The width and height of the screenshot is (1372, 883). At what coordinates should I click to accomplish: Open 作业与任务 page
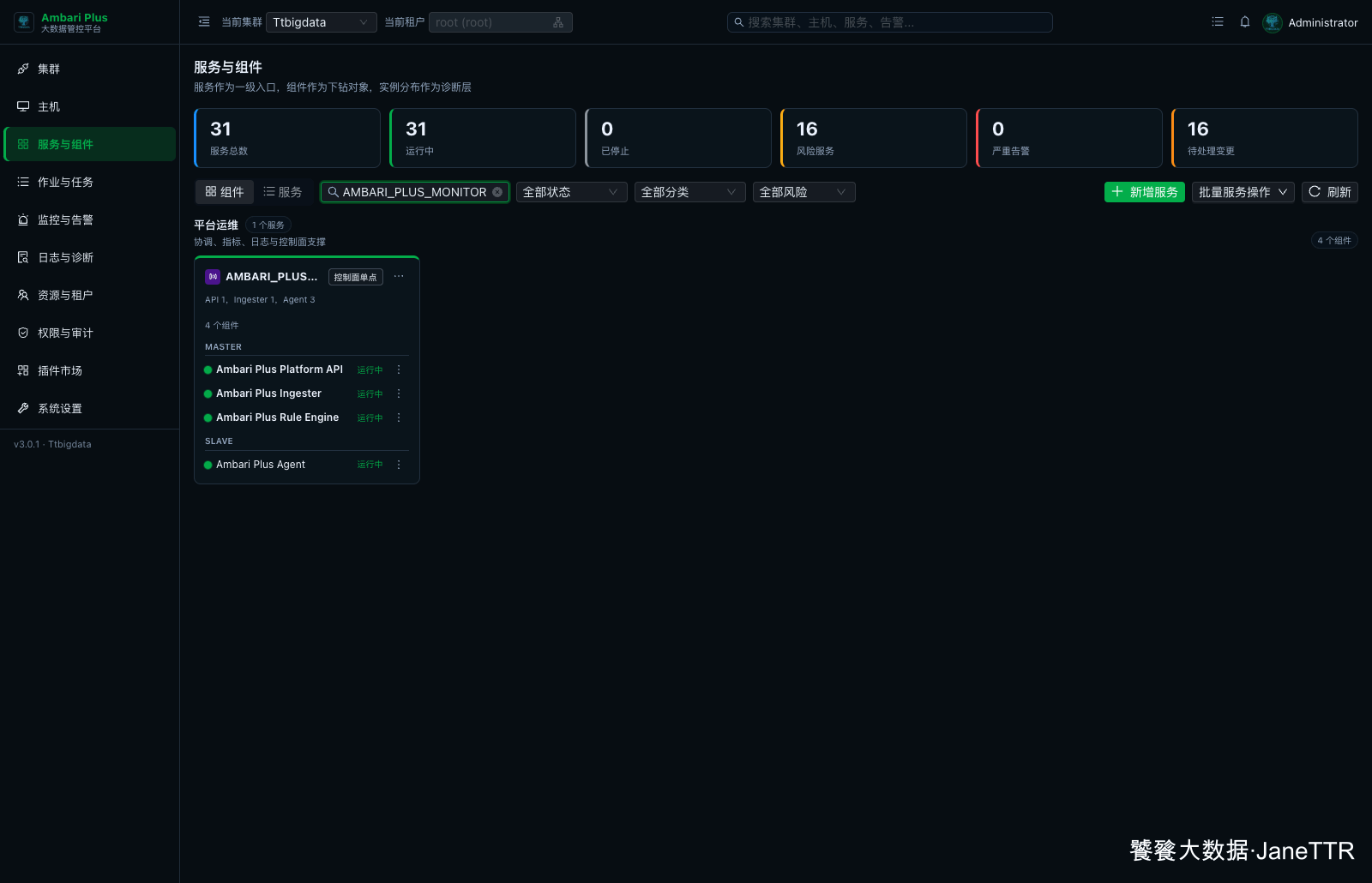[90, 182]
